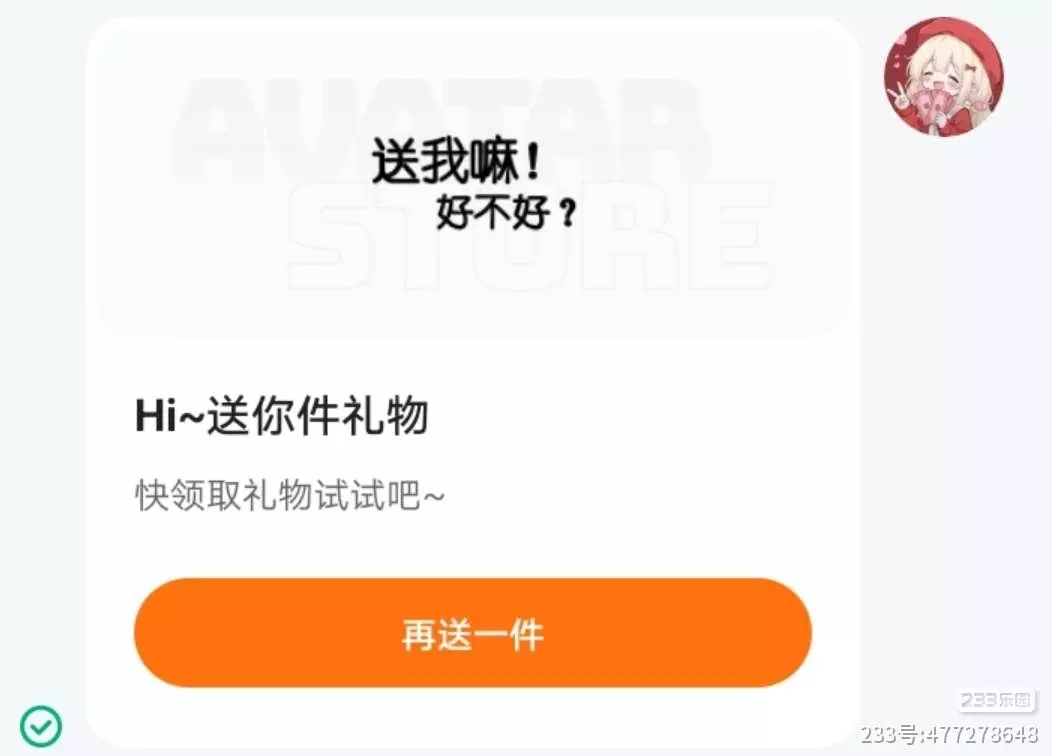Tap the exclamation mark after 送我嘛
This screenshot has width=1052, height=756.
point(533,161)
